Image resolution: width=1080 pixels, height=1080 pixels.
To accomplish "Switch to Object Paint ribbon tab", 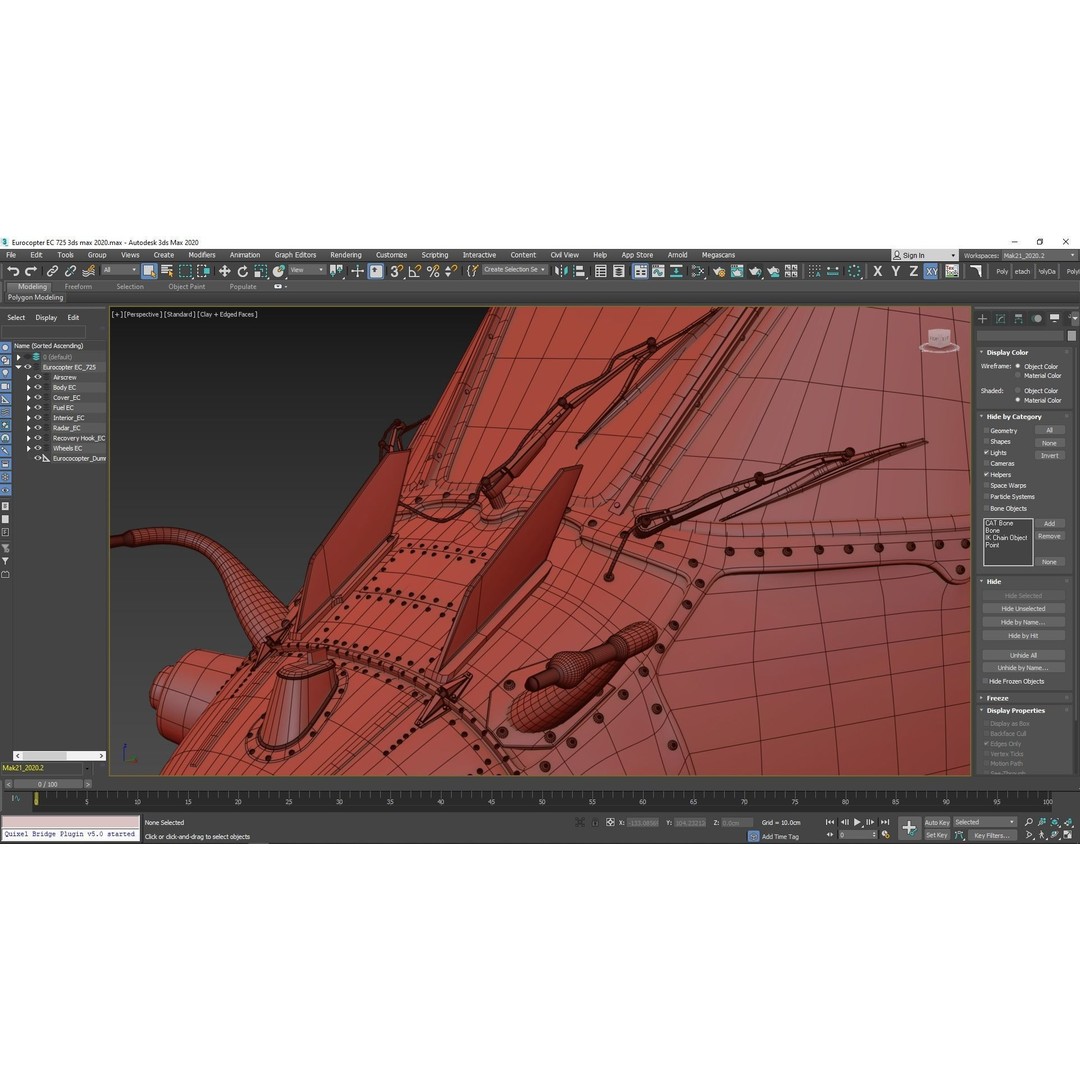I will (187, 287).
